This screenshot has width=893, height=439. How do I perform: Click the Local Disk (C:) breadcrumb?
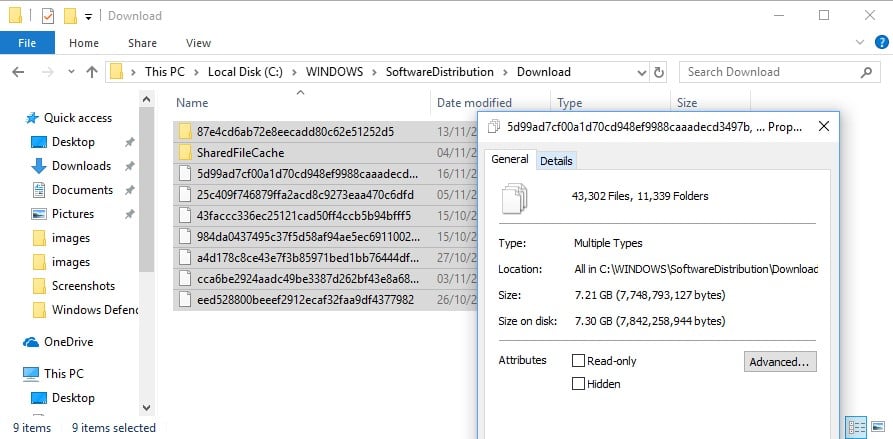(245, 72)
